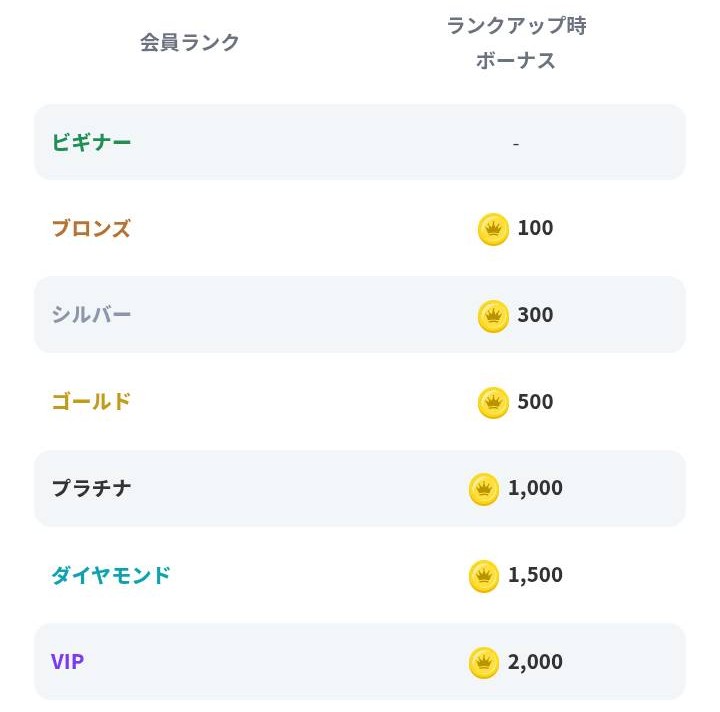Click the coin icon beside 1,000
This screenshot has height=712, width=720.
click(x=484, y=489)
